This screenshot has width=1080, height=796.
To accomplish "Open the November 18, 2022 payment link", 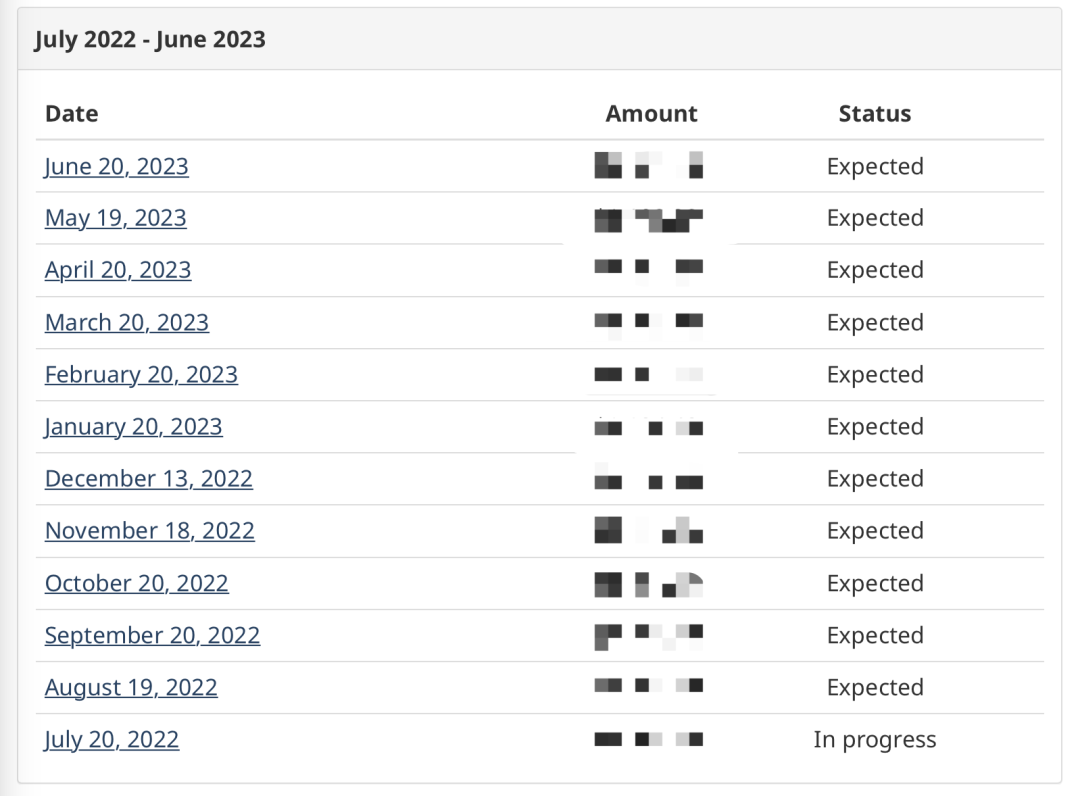I will [x=149, y=531].
